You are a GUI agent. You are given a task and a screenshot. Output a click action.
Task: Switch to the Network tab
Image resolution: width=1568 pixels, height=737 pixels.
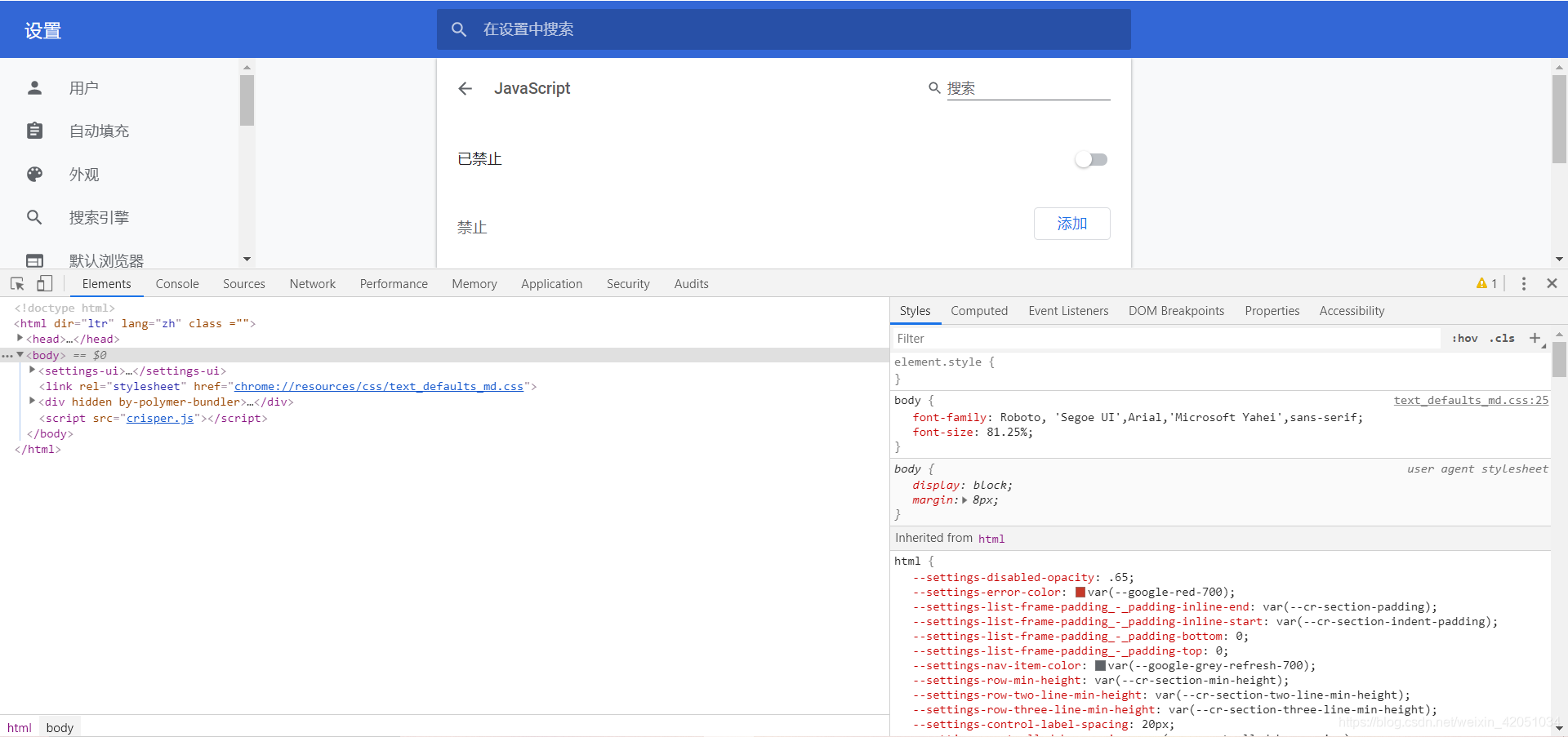click(x=313, y=283)
